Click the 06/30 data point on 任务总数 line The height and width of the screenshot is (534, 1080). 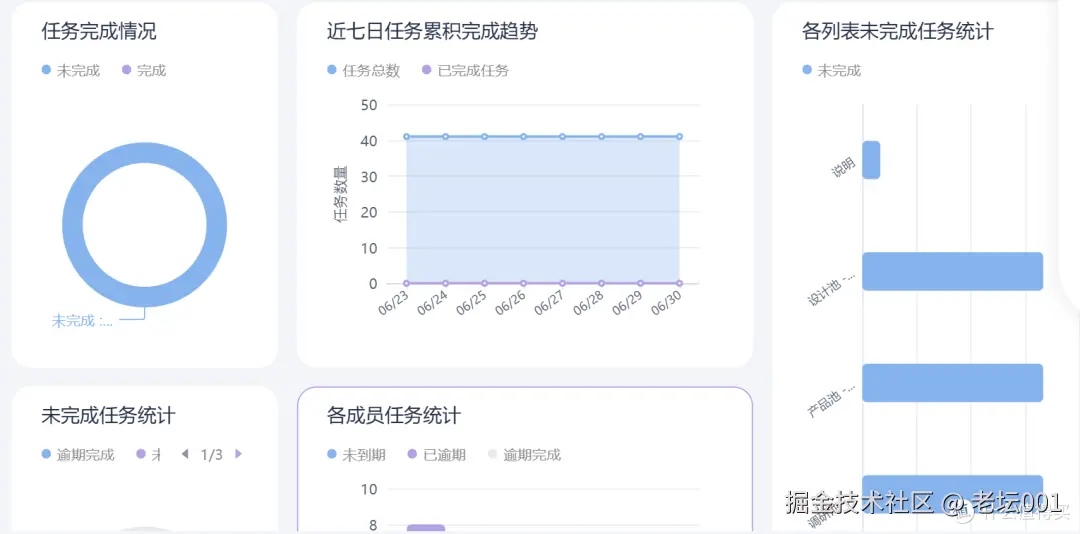click(680, 136)
